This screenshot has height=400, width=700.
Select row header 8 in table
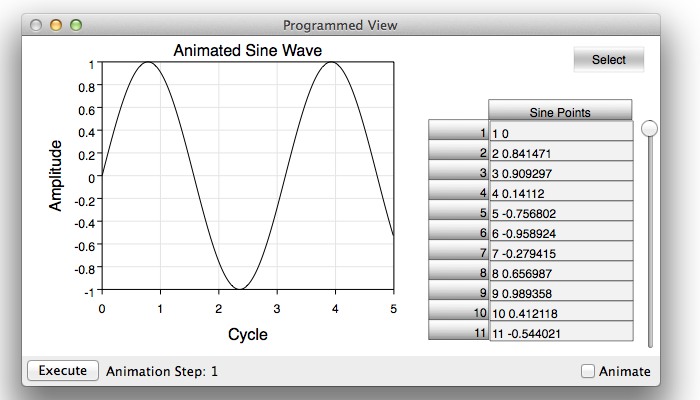coord(458,270)
